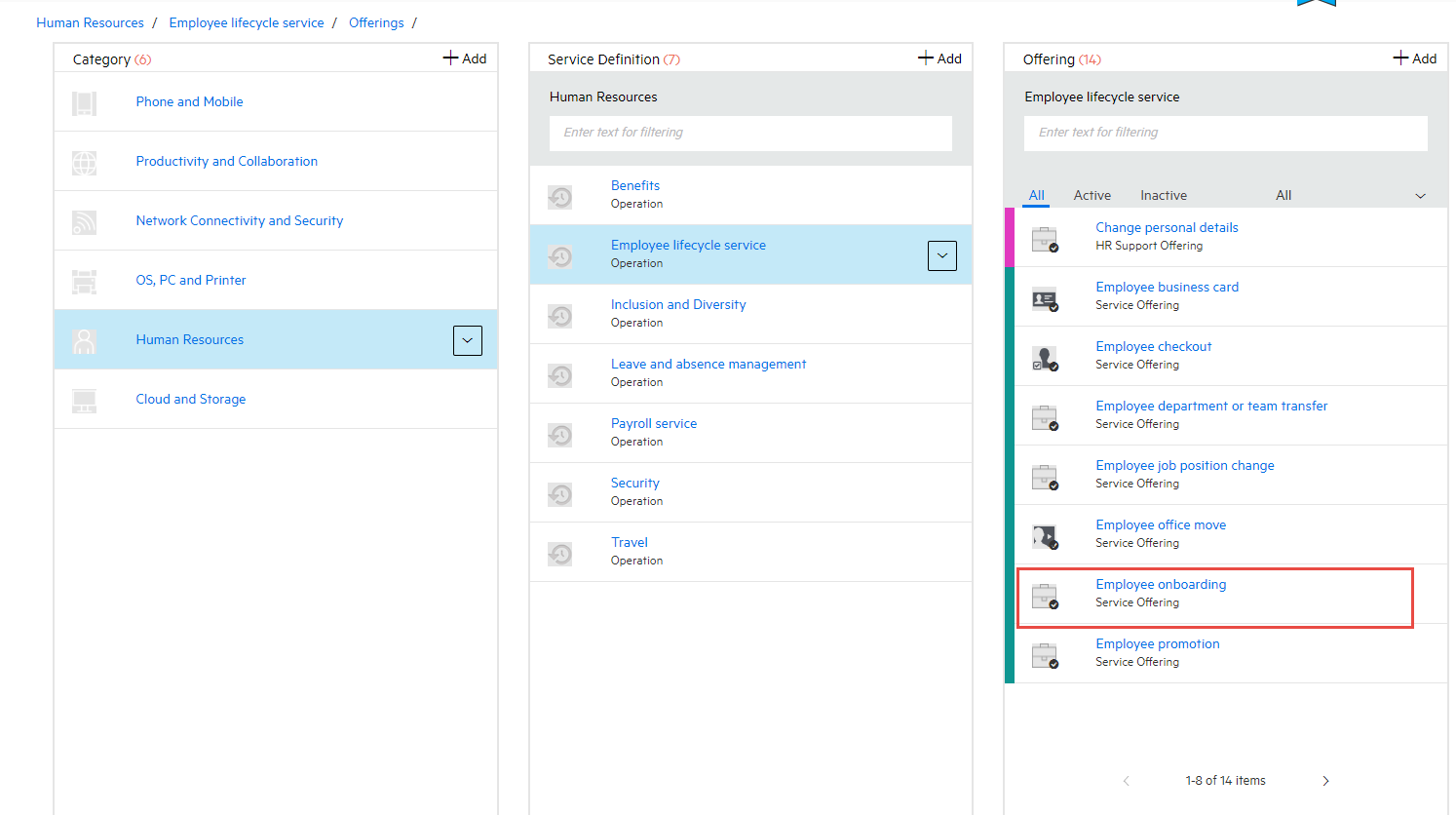Expand the Human Resources category chevron
The image size is (1456, 815).
(x=468, y=340)
